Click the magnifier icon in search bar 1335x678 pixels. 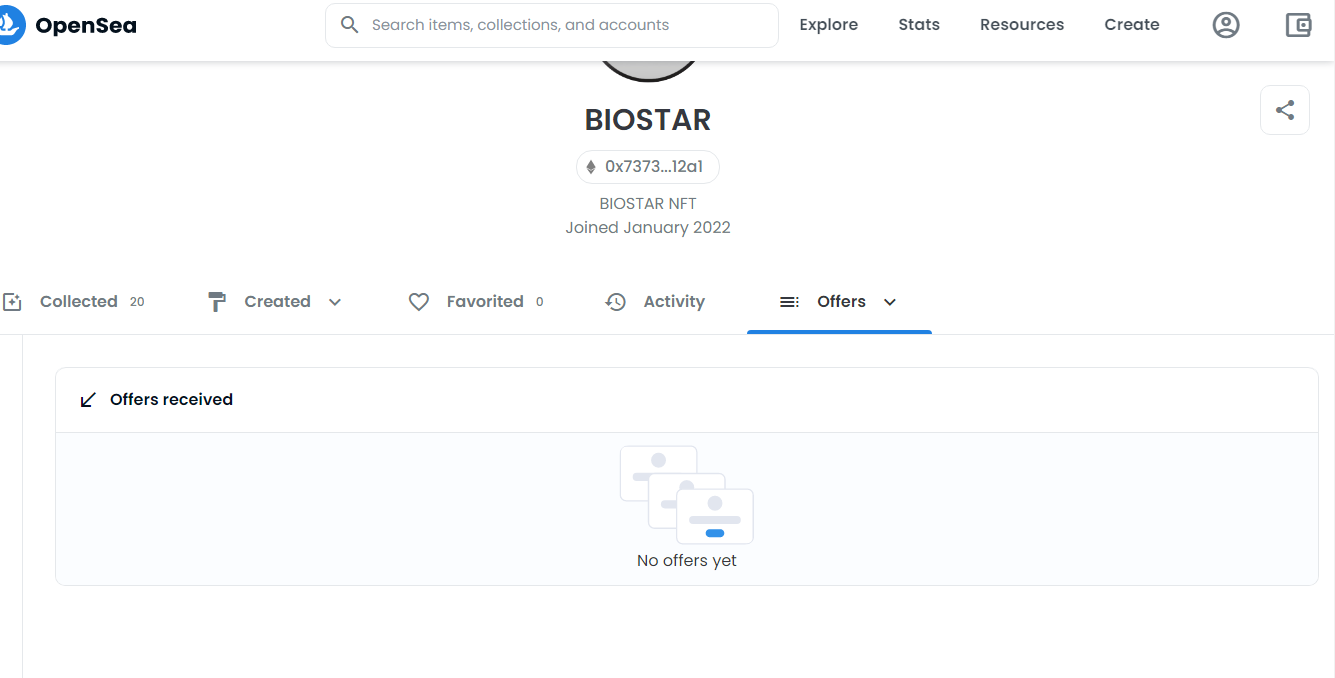tap(349, 25)
